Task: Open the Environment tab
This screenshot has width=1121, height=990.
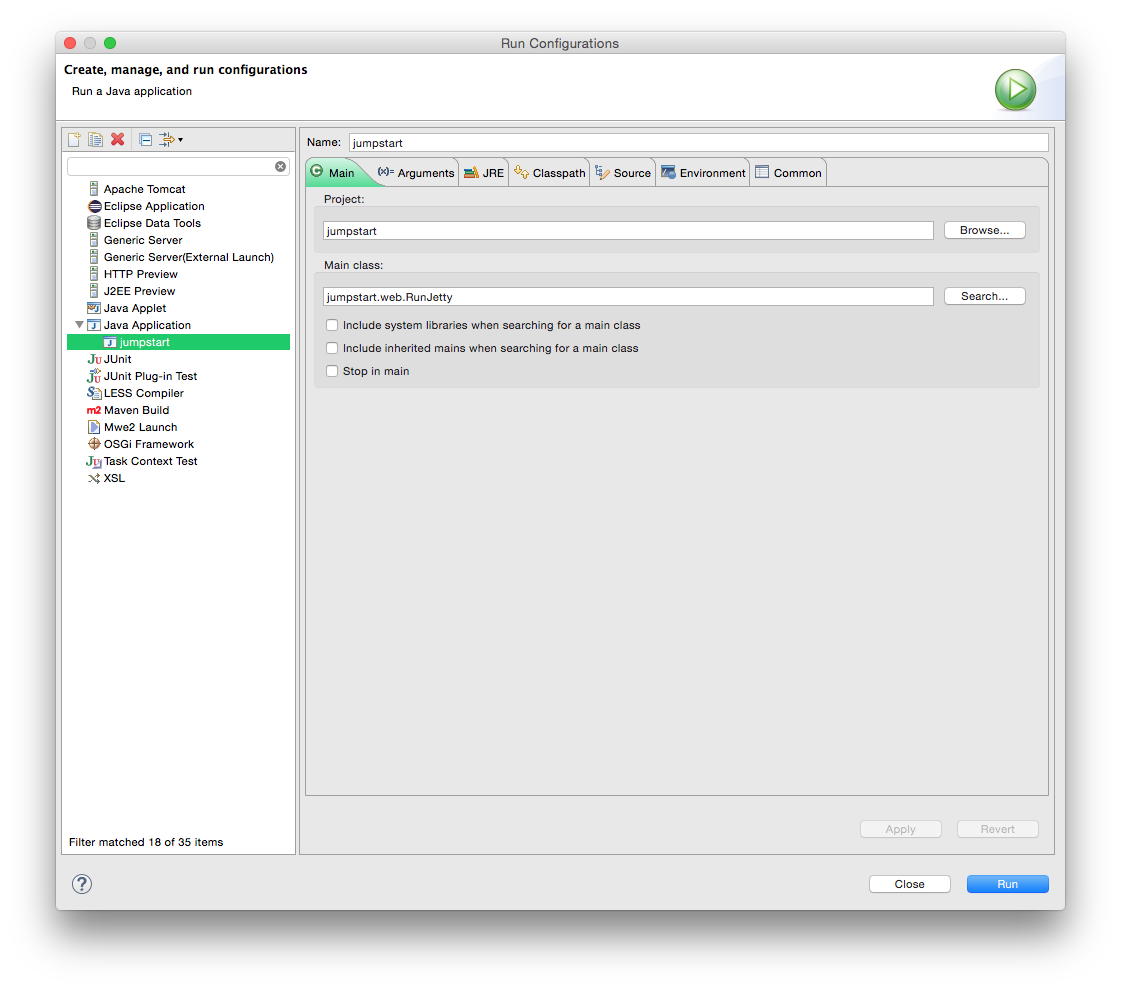Action: (x=703, y=173)
